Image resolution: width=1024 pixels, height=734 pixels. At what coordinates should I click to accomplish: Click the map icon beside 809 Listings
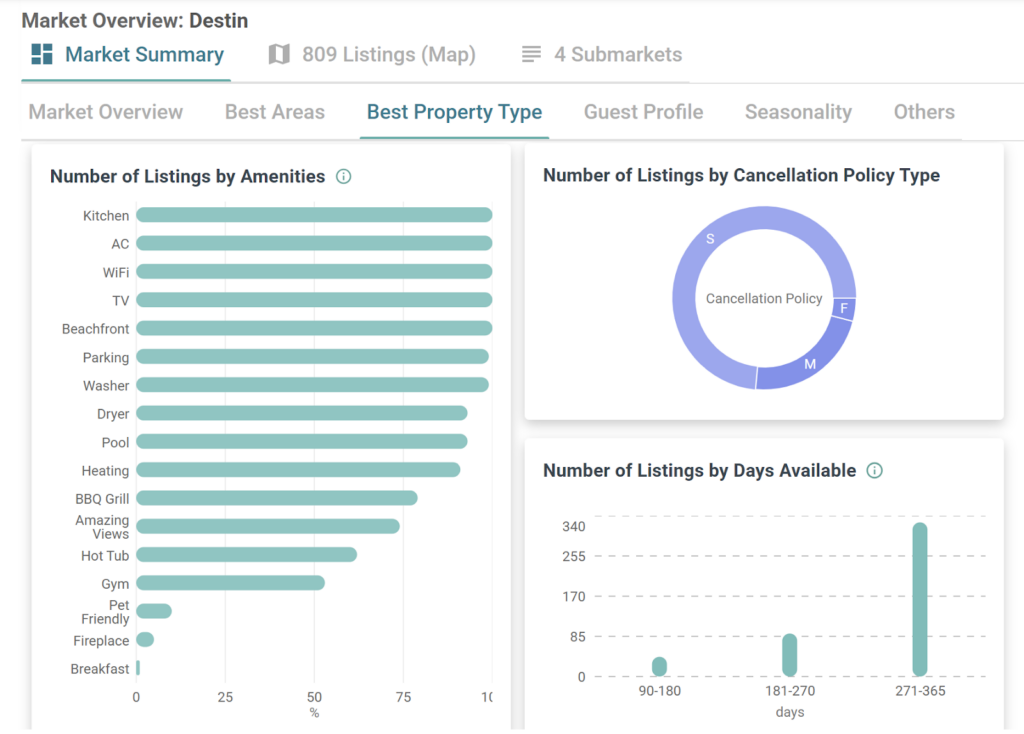tap(279, 54)
